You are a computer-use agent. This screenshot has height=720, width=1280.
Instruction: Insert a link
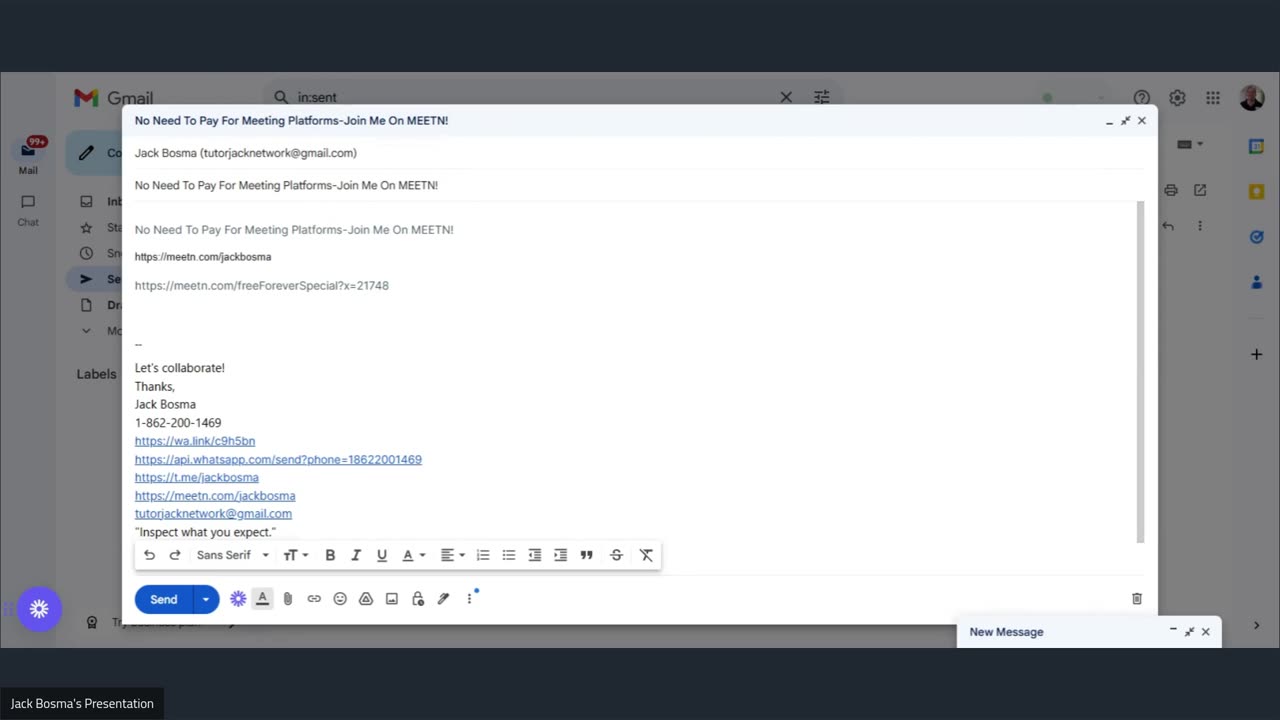[314, 598]
